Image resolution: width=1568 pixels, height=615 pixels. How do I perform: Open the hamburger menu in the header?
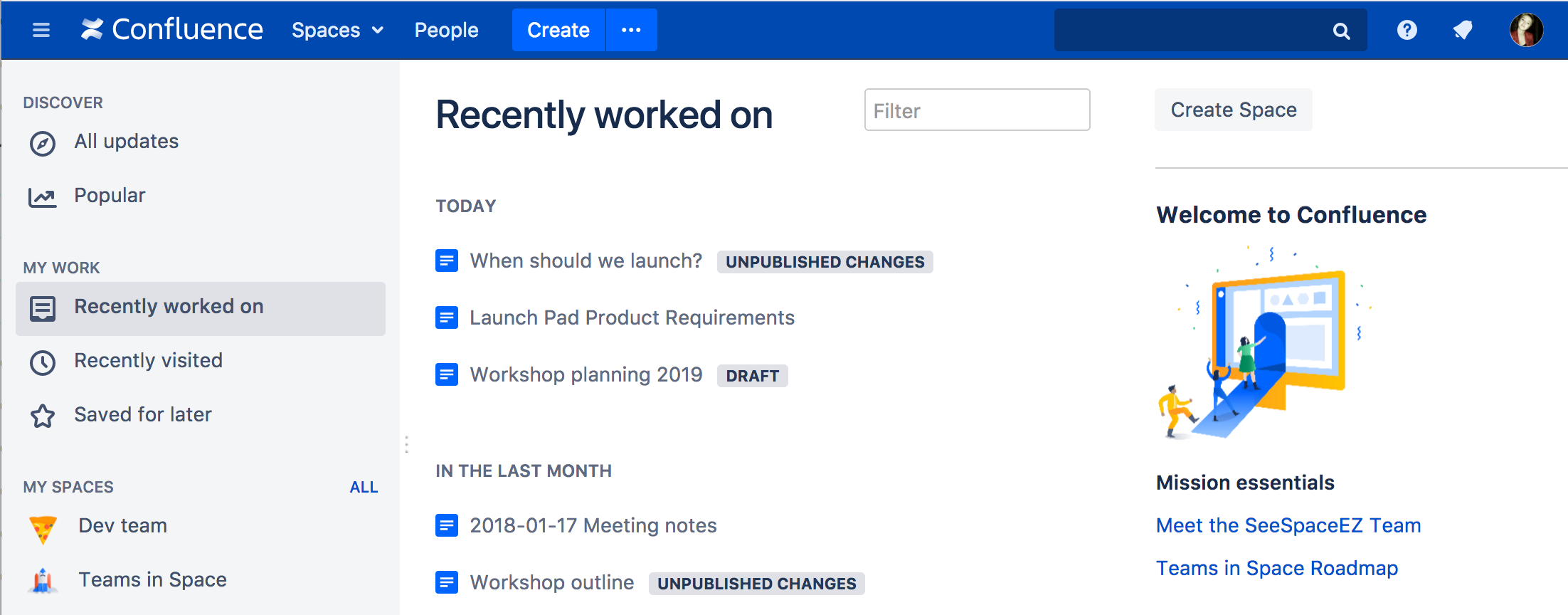pos(41,30)
